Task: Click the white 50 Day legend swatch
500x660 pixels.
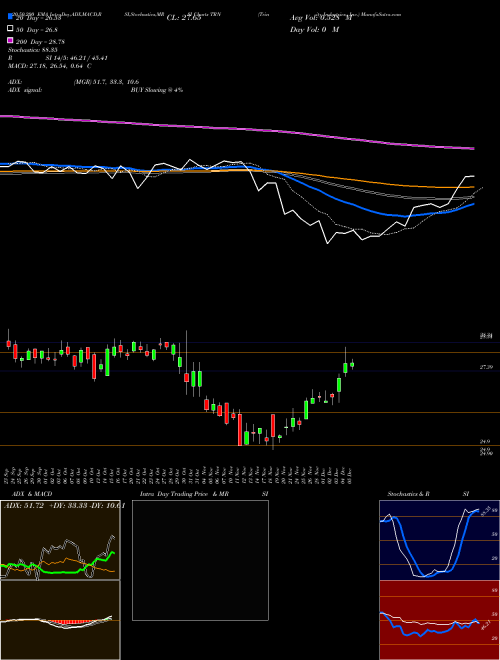Action: (10, 29)
